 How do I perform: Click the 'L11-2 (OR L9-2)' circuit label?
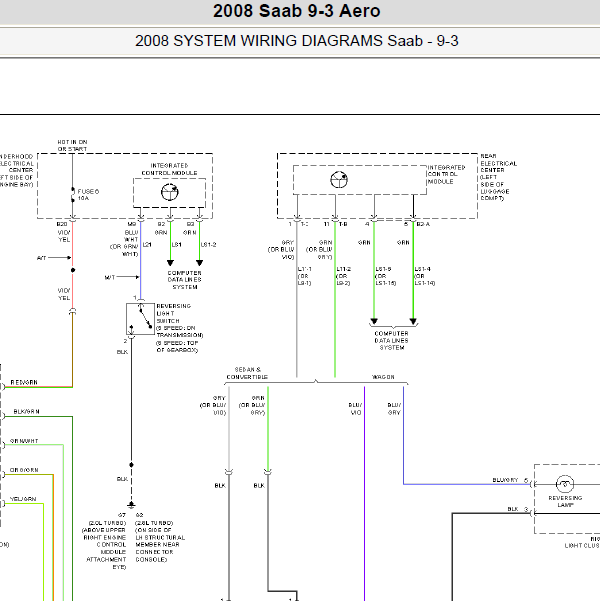pos(344,276)
